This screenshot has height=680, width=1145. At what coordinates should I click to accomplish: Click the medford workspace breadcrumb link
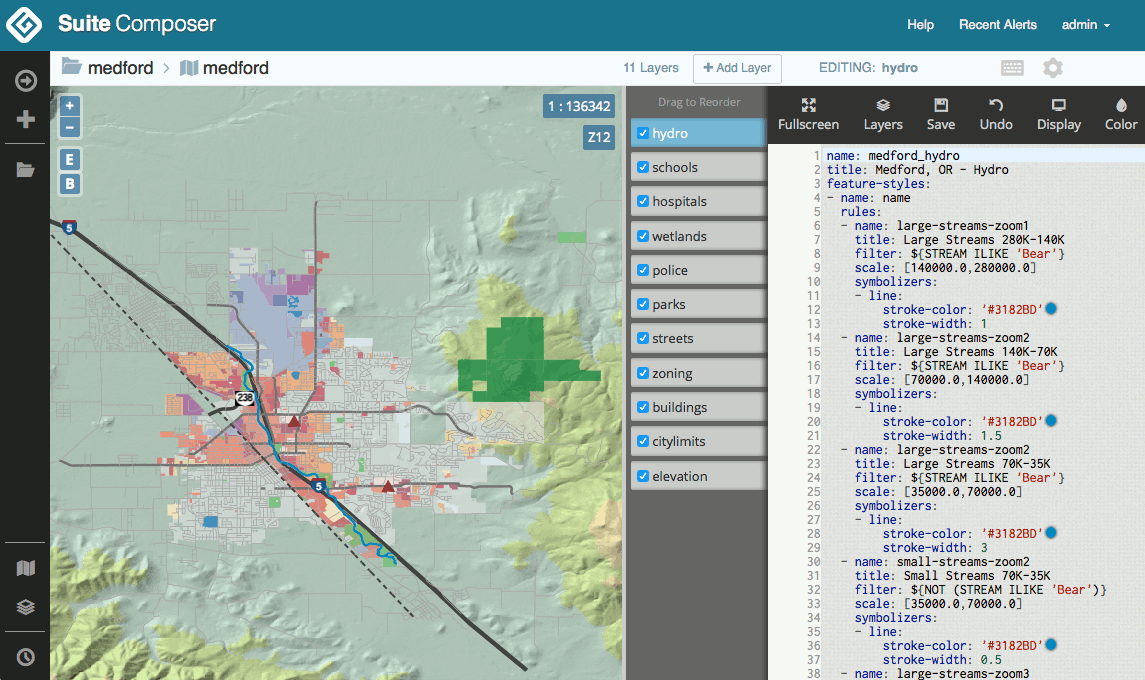(120, 68)
